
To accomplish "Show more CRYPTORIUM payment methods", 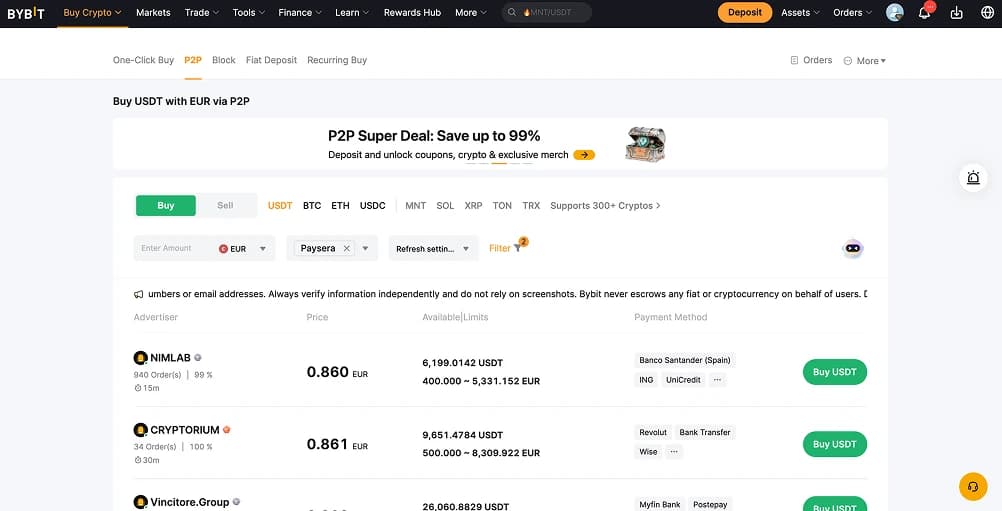I will click(x=674, y=452).
